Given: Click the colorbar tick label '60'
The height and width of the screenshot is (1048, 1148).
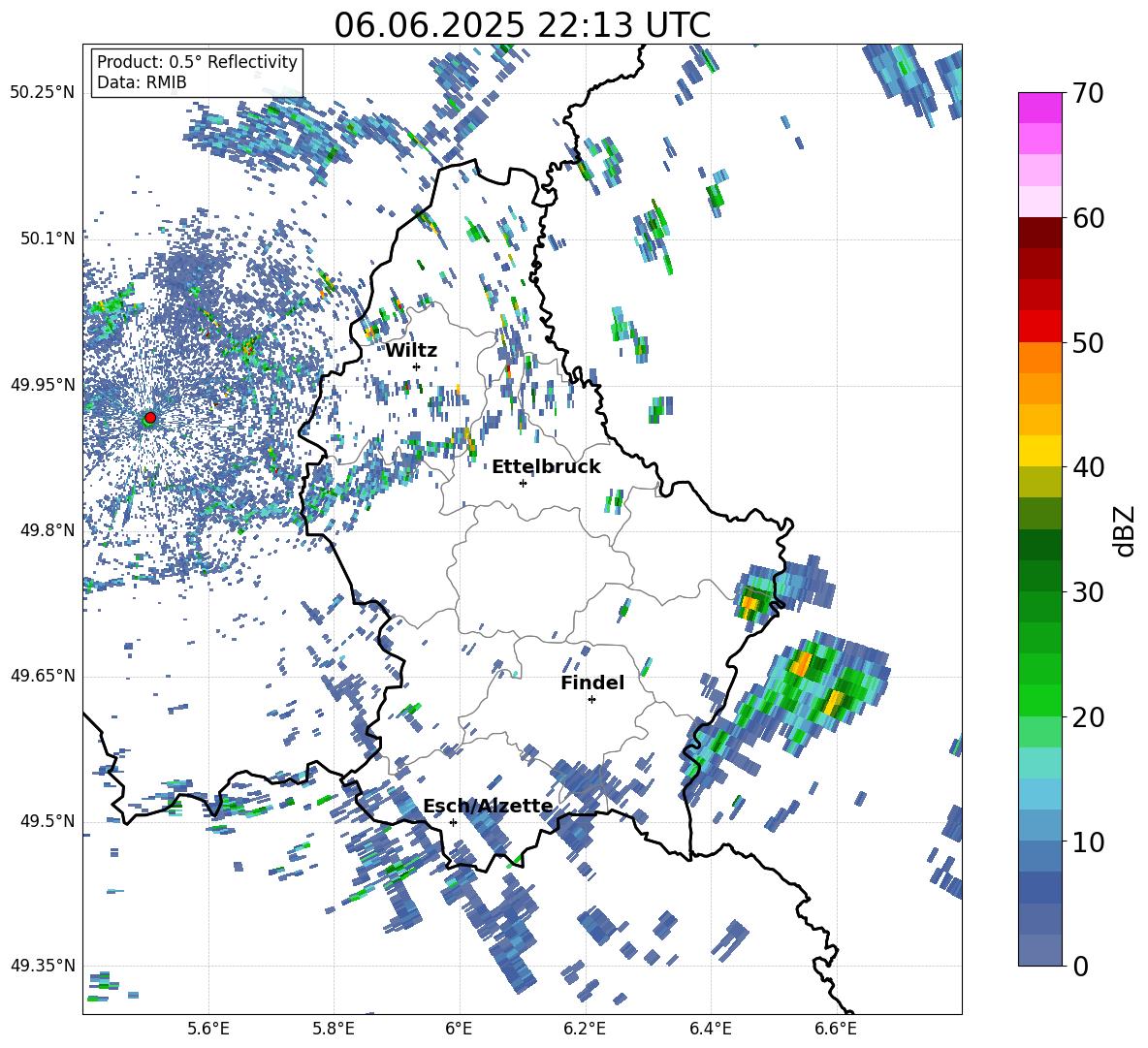Looking at the screenshot, I should tap(1088, 218).
